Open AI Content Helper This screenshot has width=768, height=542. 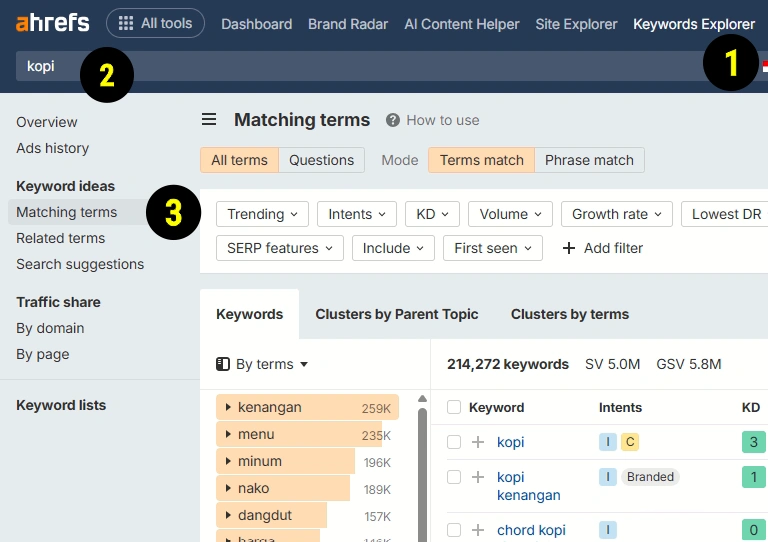(461, 24)
